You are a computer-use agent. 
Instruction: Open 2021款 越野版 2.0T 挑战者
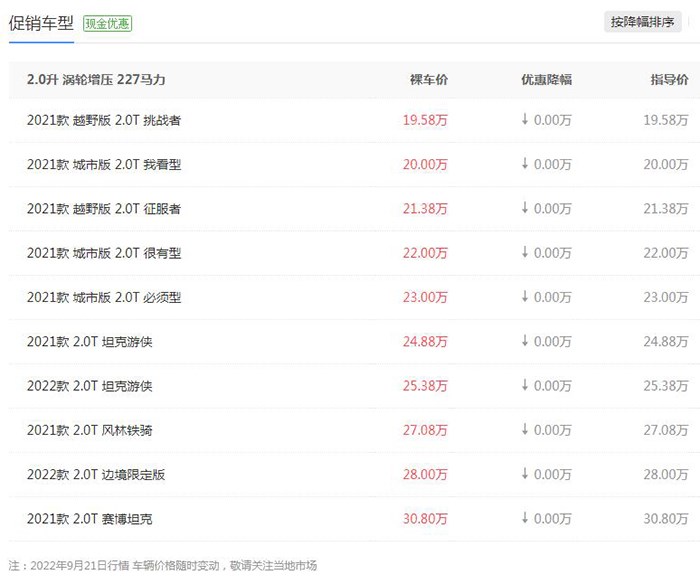[104, 120]
